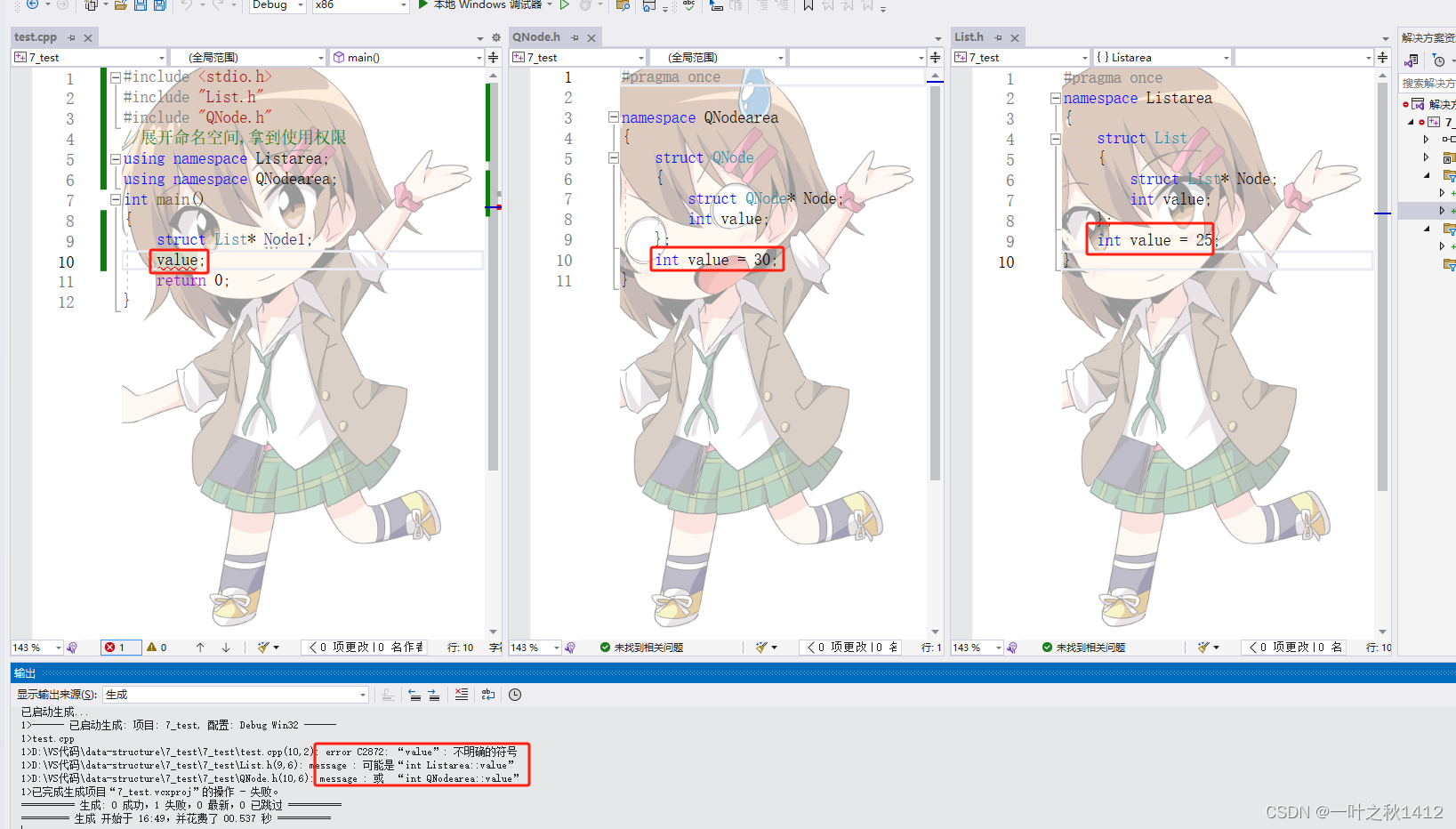Open main() member dropdown in test.cpp
The width and height of the screenshot is (1456, 829).
tap(406, 58)
